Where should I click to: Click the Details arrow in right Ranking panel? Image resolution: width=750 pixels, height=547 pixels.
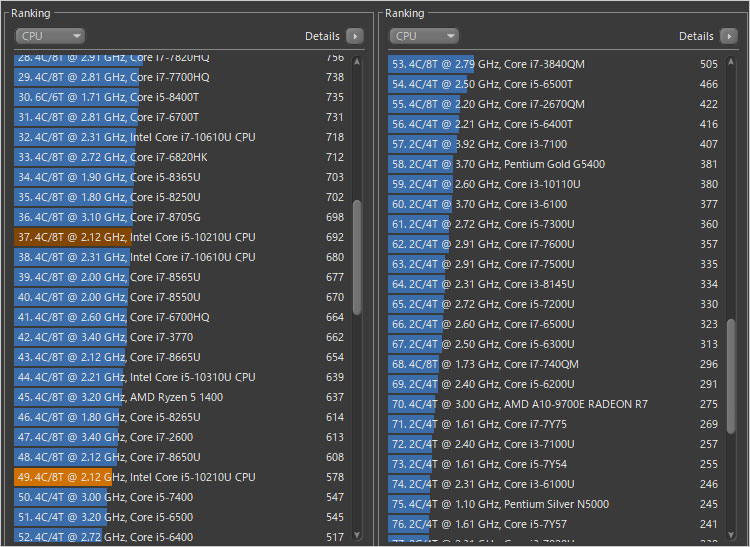click(729, 36)
